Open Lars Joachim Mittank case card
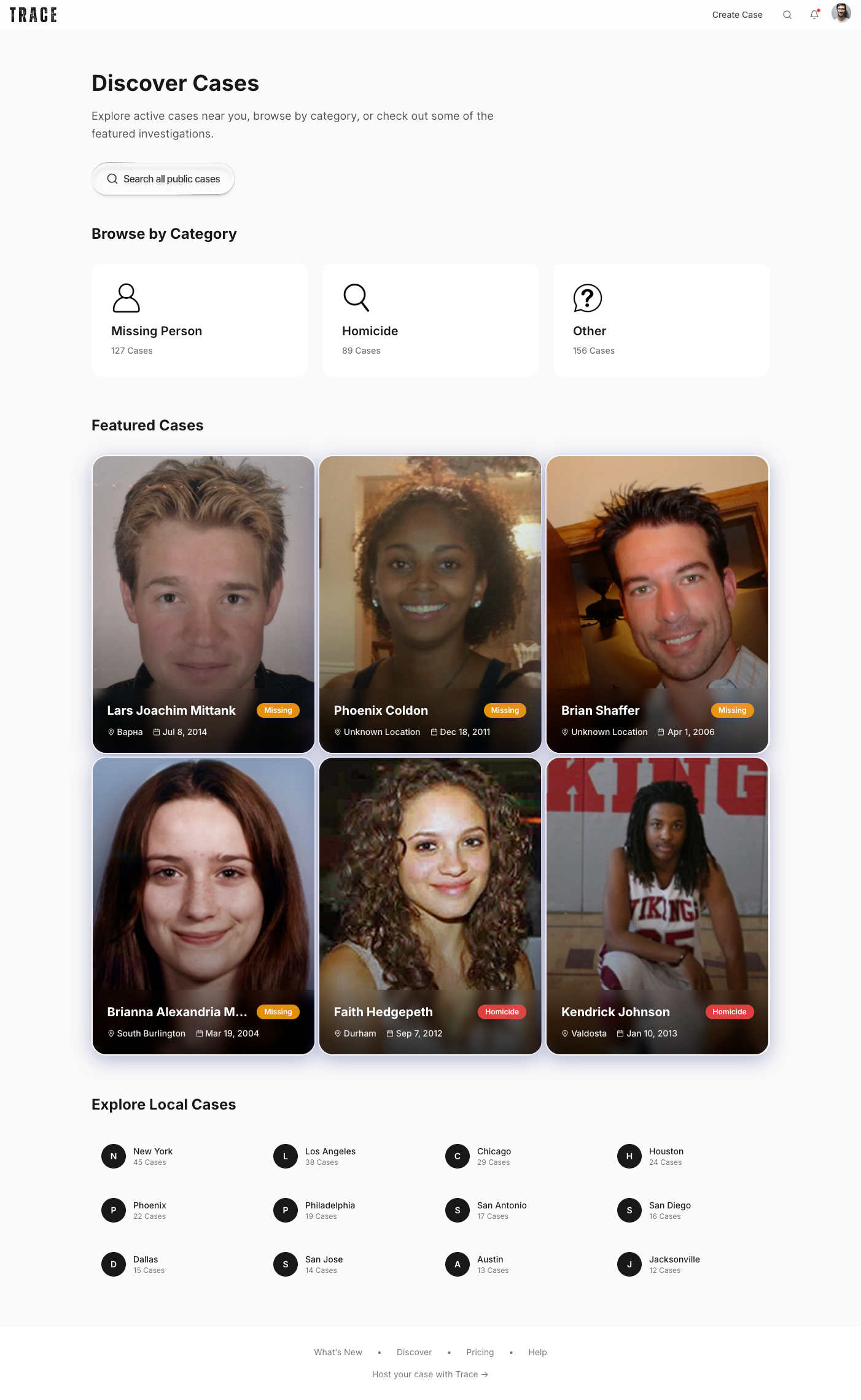 (203, 604)
